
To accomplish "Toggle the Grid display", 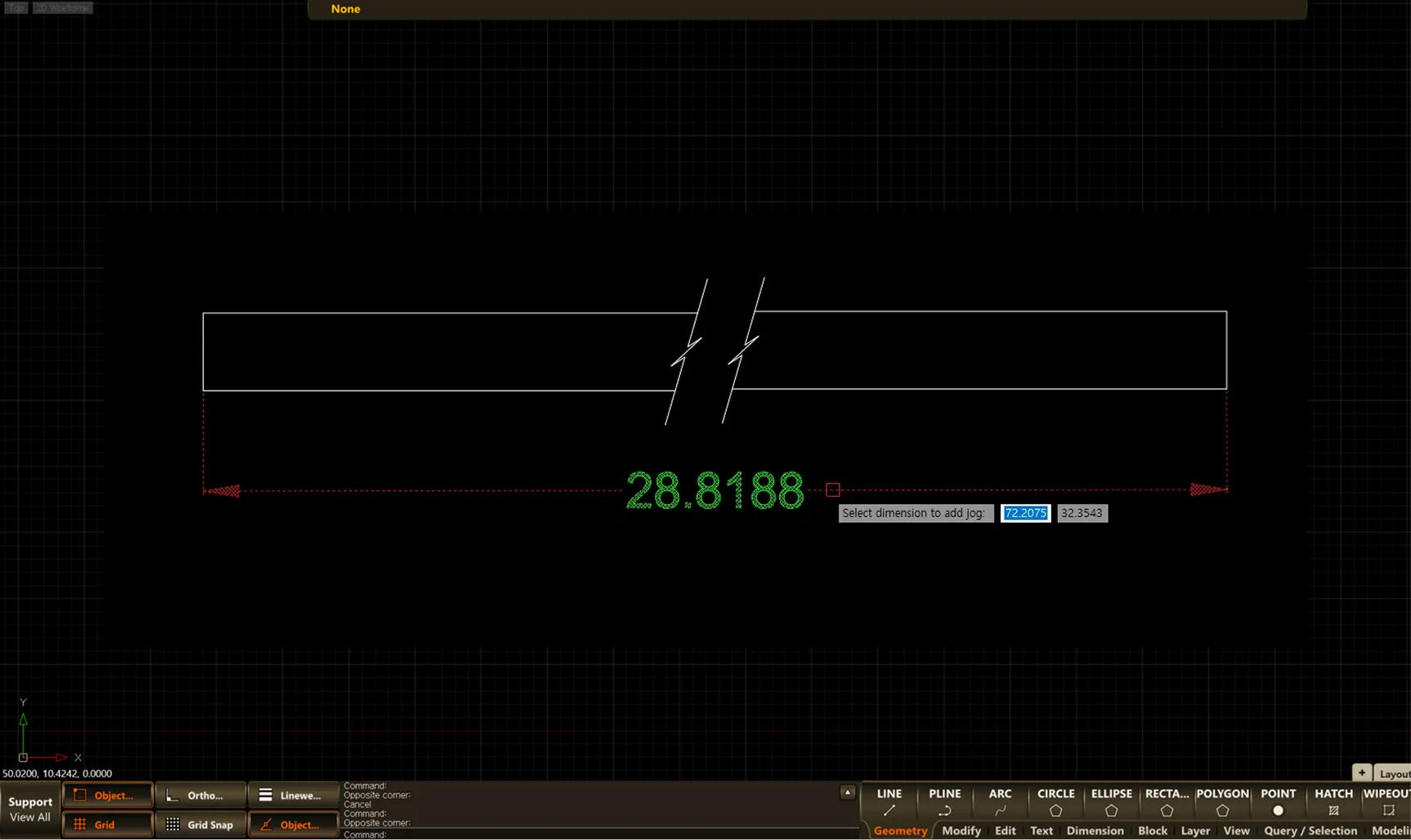I will pyautogui.click(x=107, y=824).
